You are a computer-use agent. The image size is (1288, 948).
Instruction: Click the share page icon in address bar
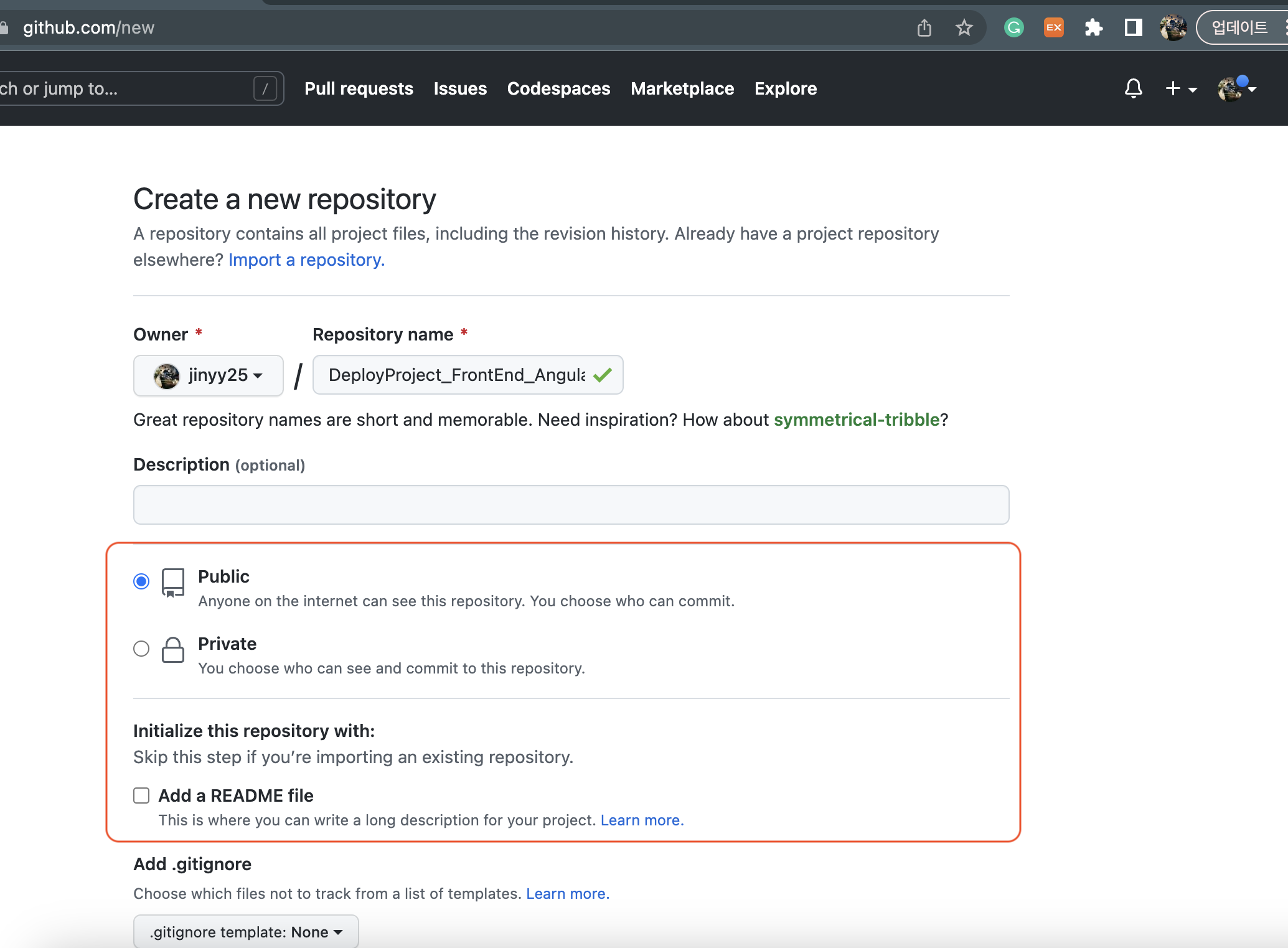tap(924, 27)
